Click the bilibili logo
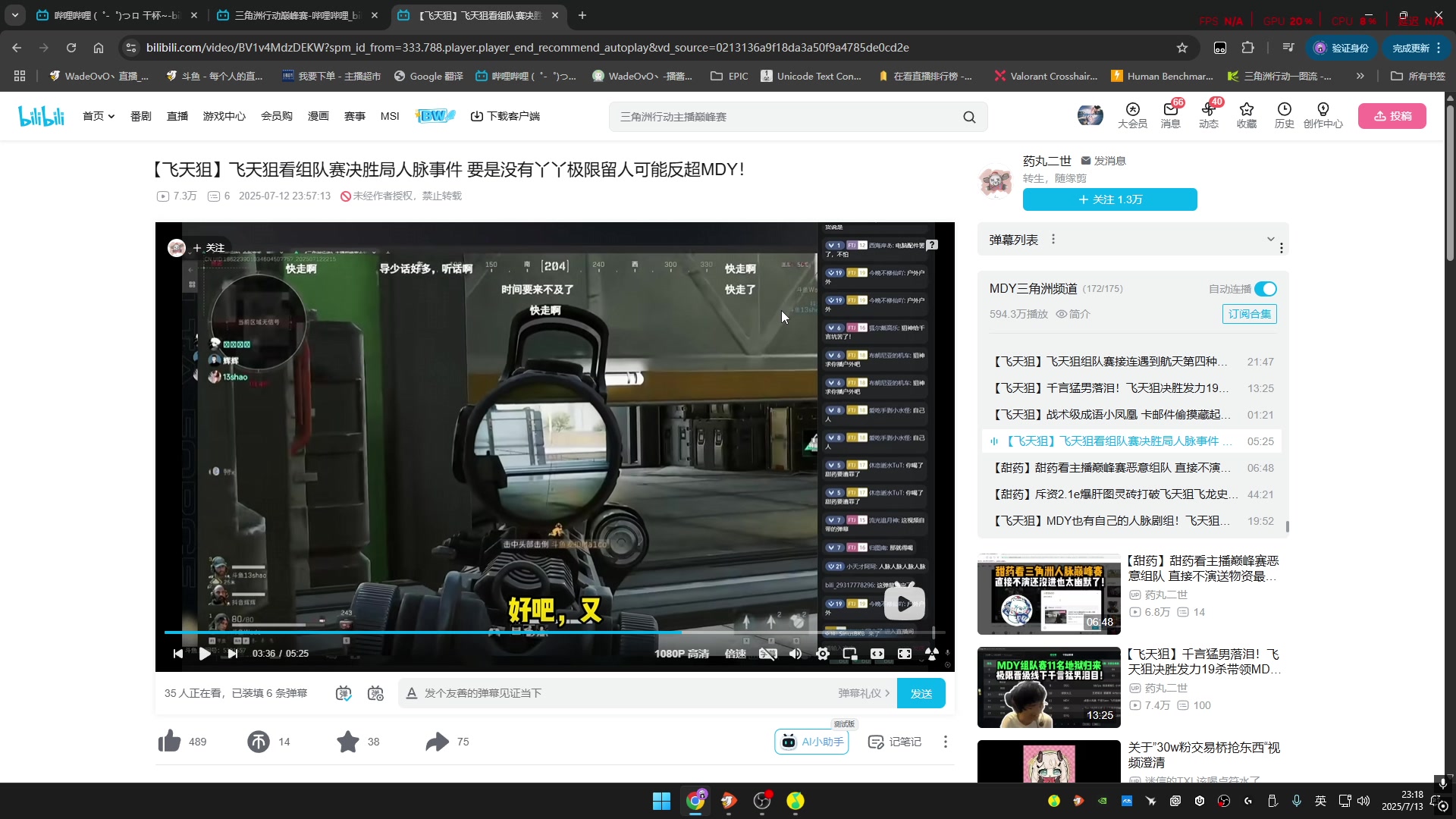 tap(41, 116)
